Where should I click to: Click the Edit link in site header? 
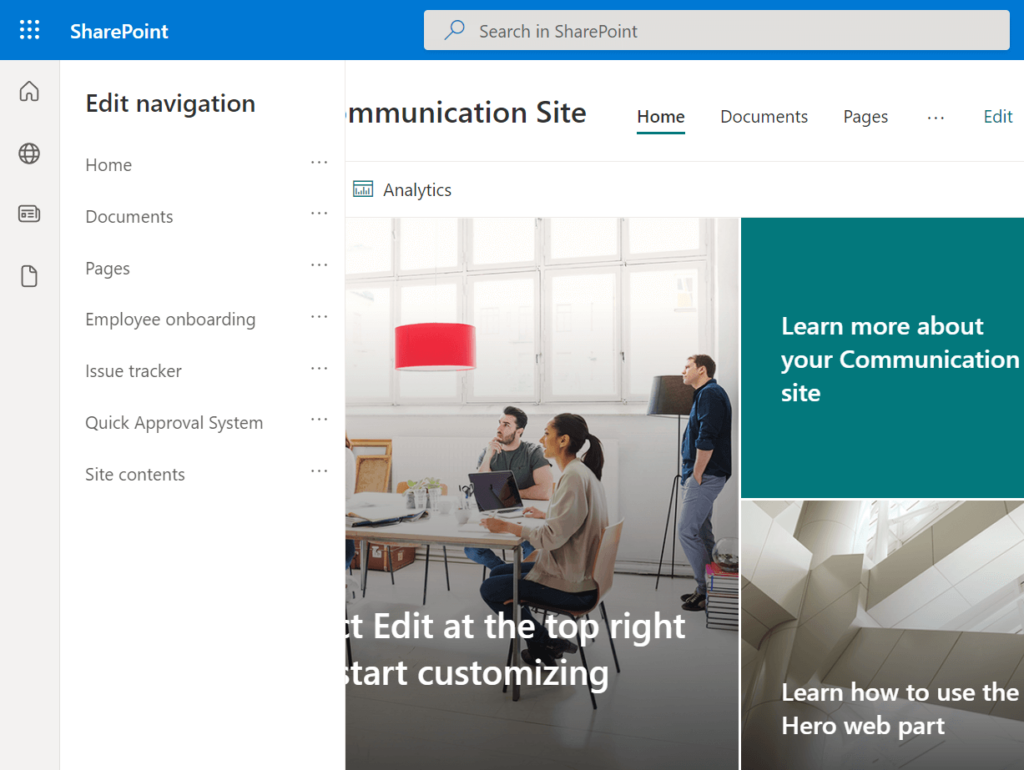coord(998,116)
